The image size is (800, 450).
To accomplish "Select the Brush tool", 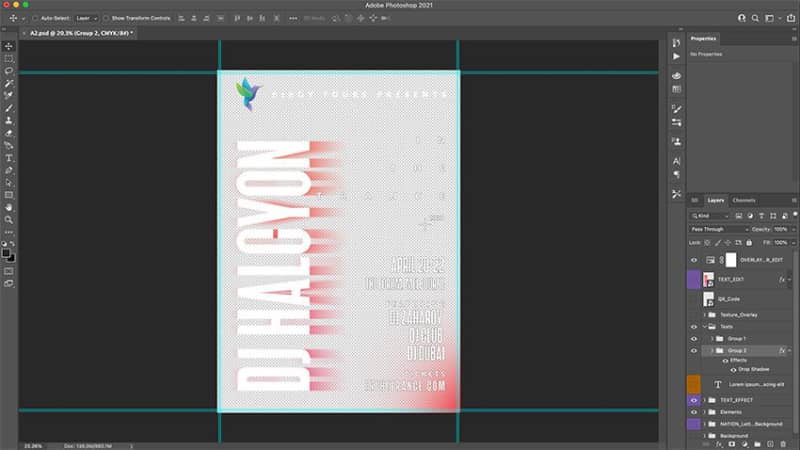I will pyautogui.click(x=9, y=108).
